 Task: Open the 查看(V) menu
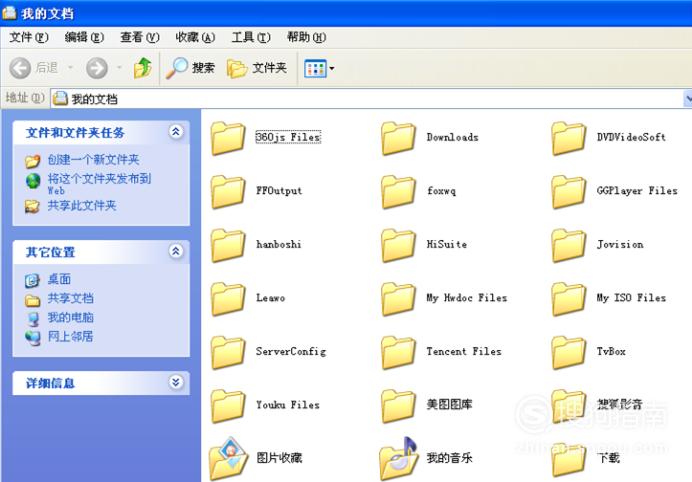(139, 38)
